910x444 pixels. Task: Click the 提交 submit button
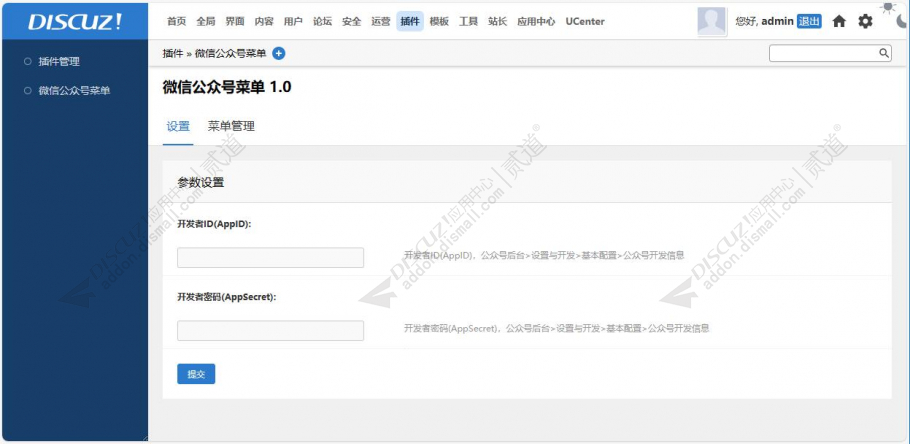coord(196,374)
